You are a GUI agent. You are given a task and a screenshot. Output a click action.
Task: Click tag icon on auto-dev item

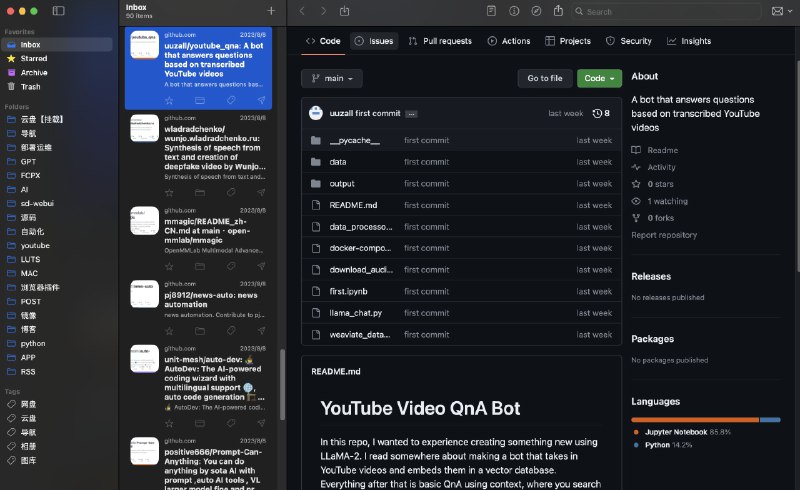pos(231,423)
